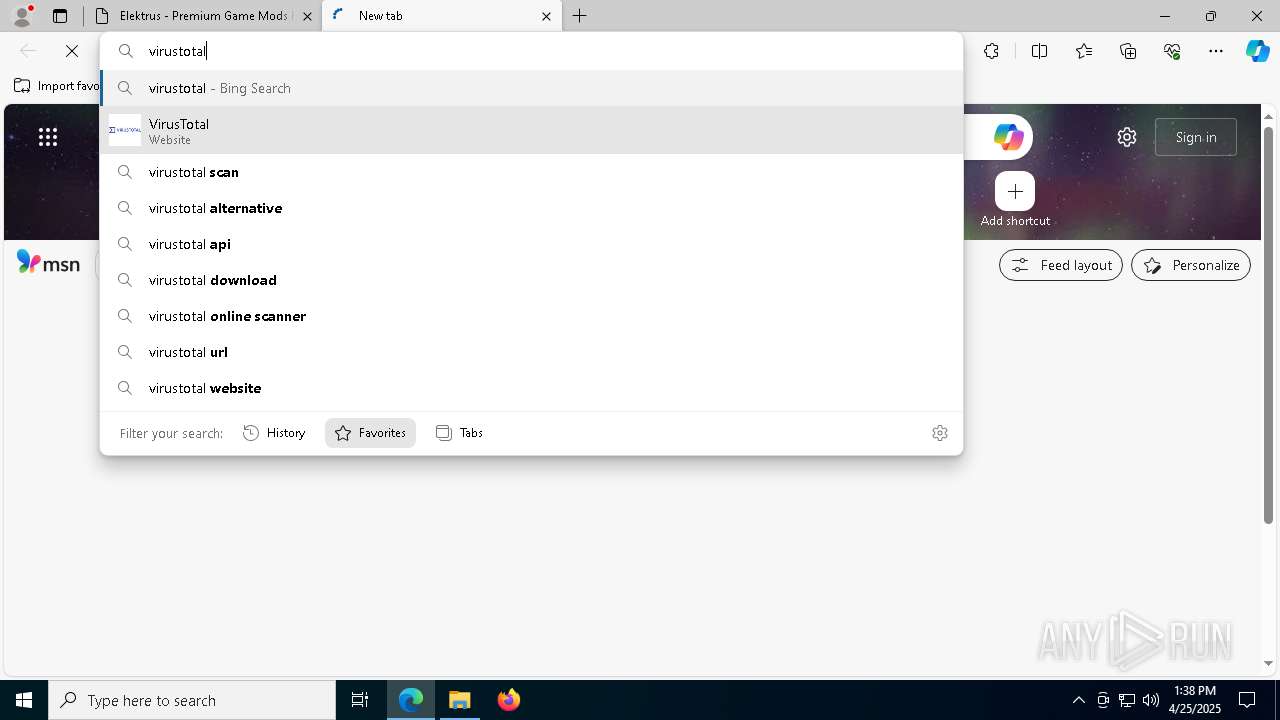Open the network tray icon
Screen dimensions: 1280x720
1127,700
